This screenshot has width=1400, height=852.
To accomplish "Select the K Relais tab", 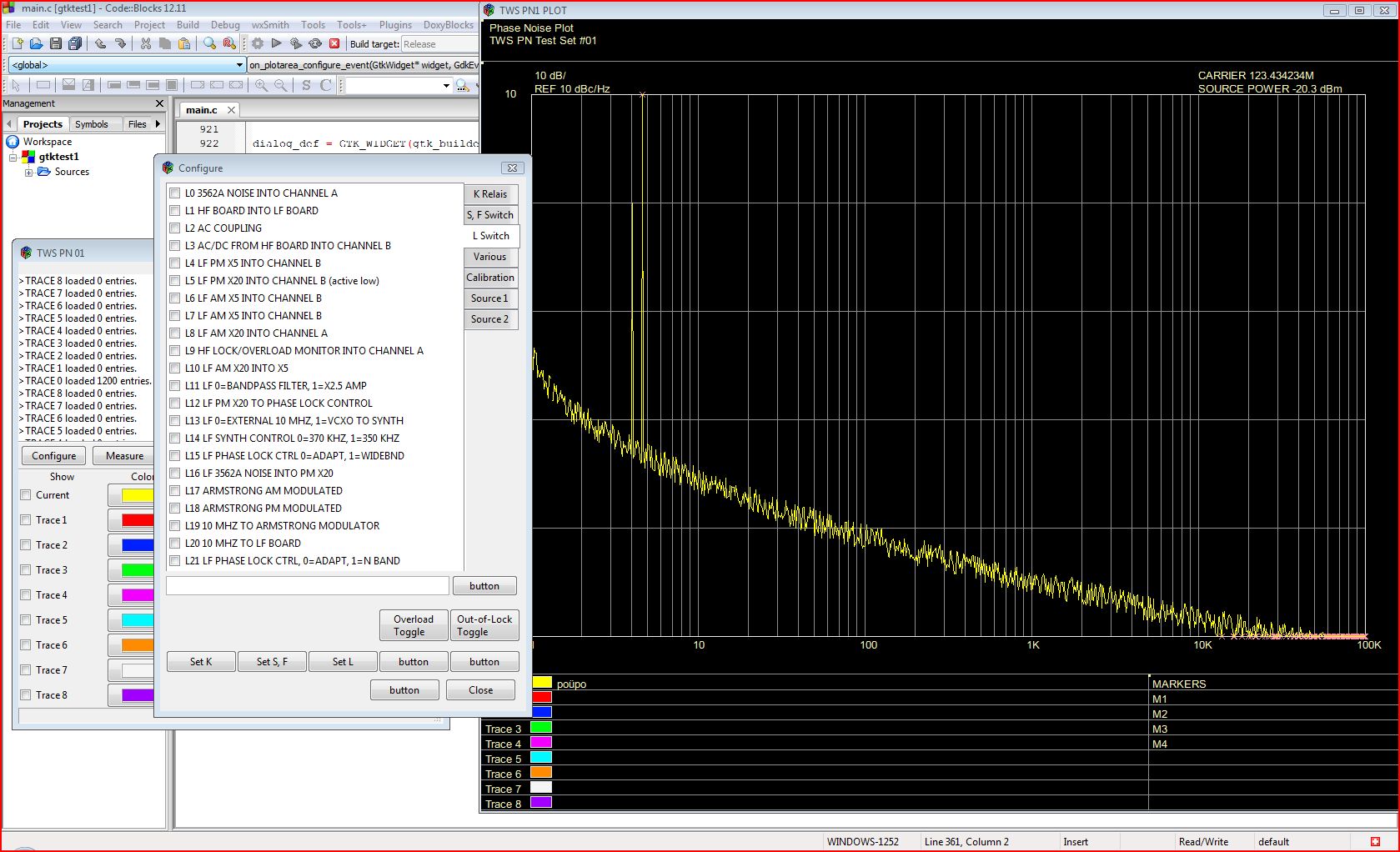I will coord(490,194).
